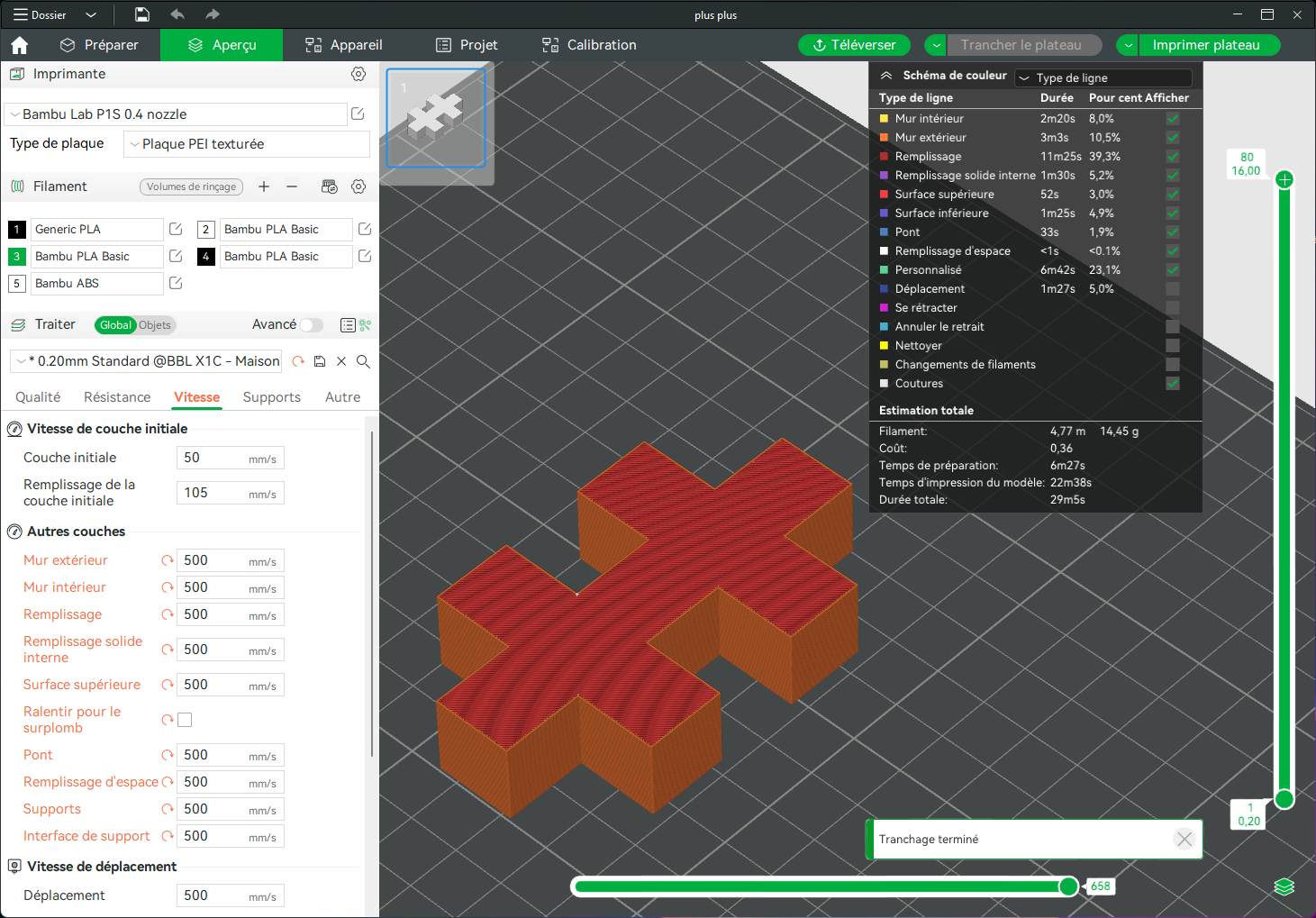Viewport: 1316px width, 918px height.
Task: Switch to the Supports tab
Action: coord(272,397)
